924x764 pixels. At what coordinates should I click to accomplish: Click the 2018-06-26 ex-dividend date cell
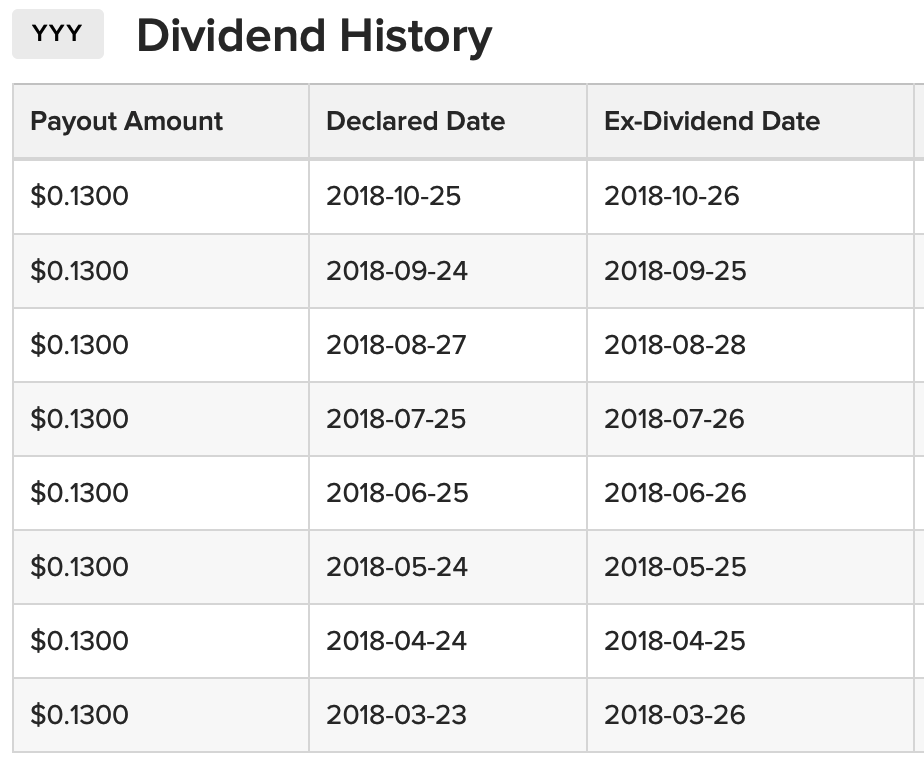pos(675,493)
